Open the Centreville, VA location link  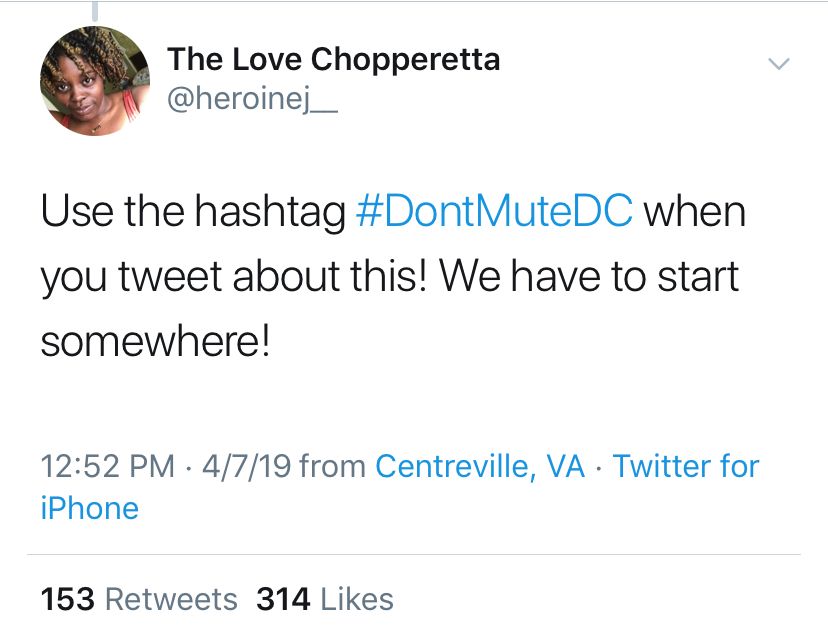[x=480, y=466]
